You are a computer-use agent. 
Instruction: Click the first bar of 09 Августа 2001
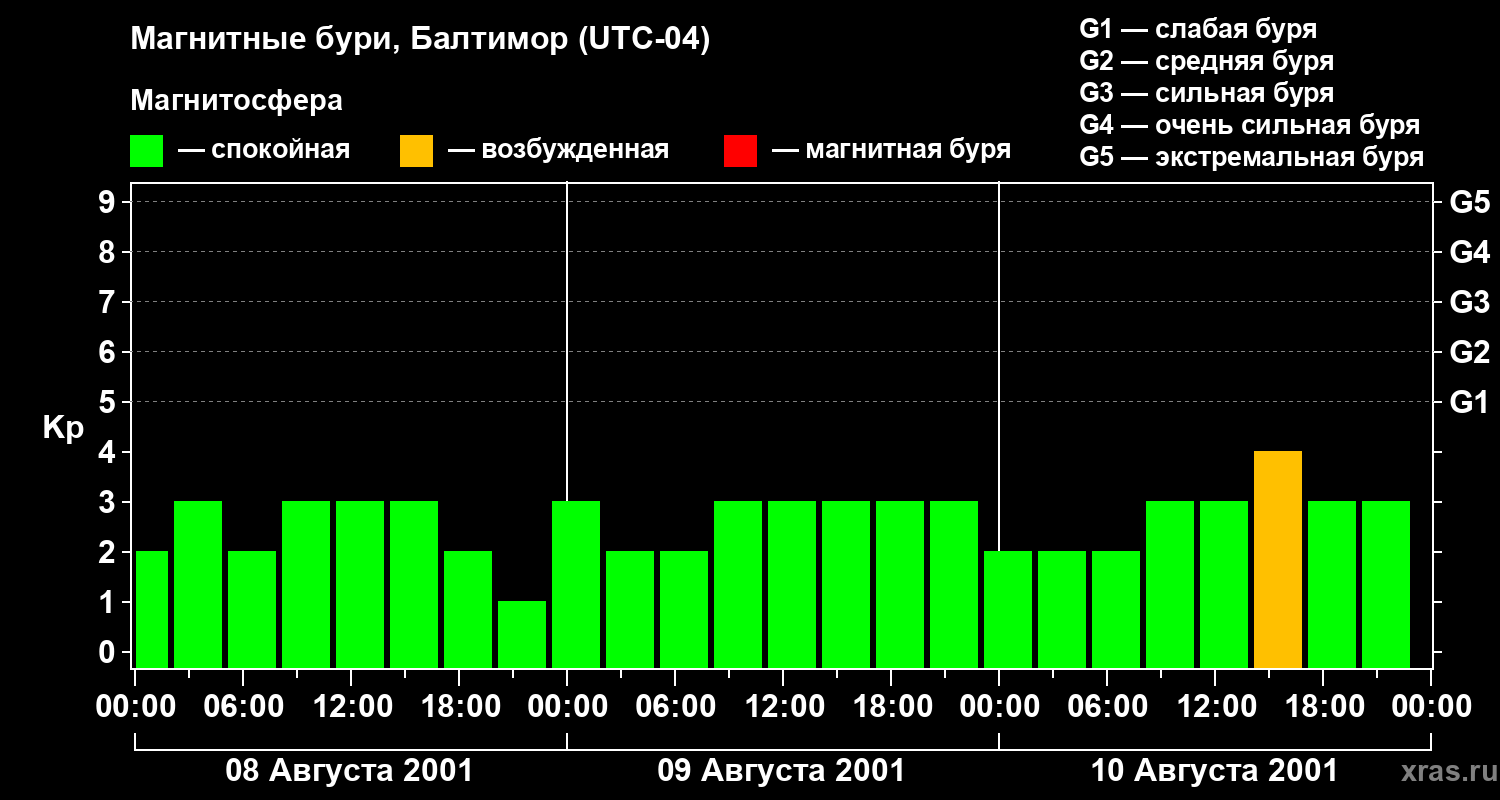point(576,584)
